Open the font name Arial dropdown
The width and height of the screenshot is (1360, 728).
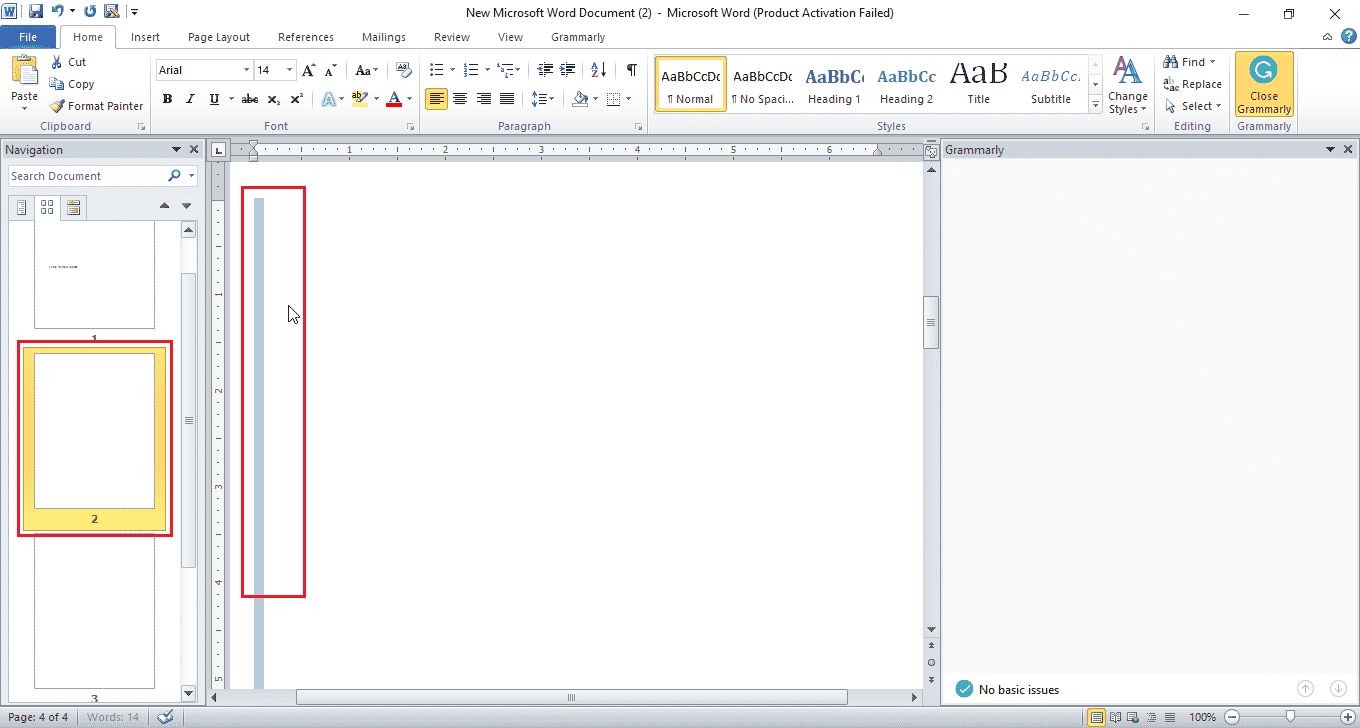(246, 70)
